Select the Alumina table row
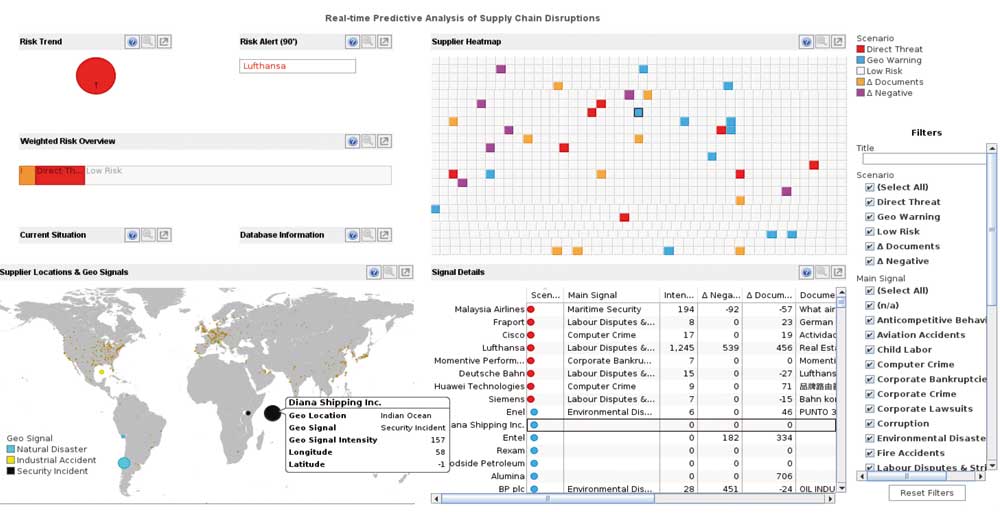 (x=633, y=476)
